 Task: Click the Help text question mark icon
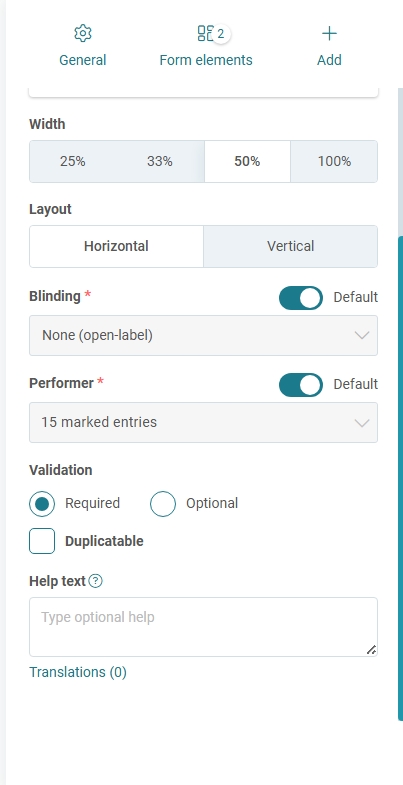point(95,581)
